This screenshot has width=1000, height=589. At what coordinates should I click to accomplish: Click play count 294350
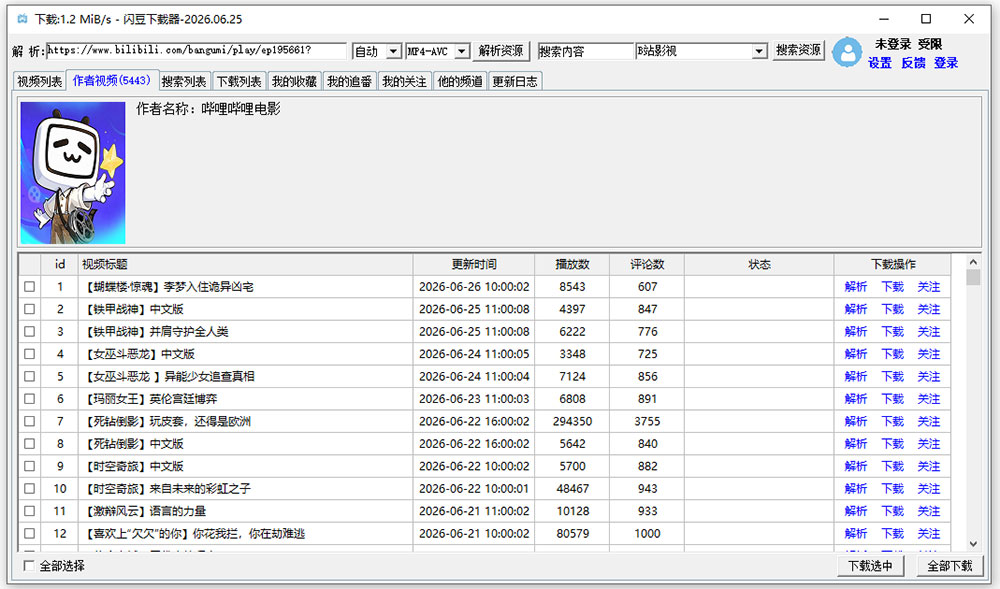572,421
